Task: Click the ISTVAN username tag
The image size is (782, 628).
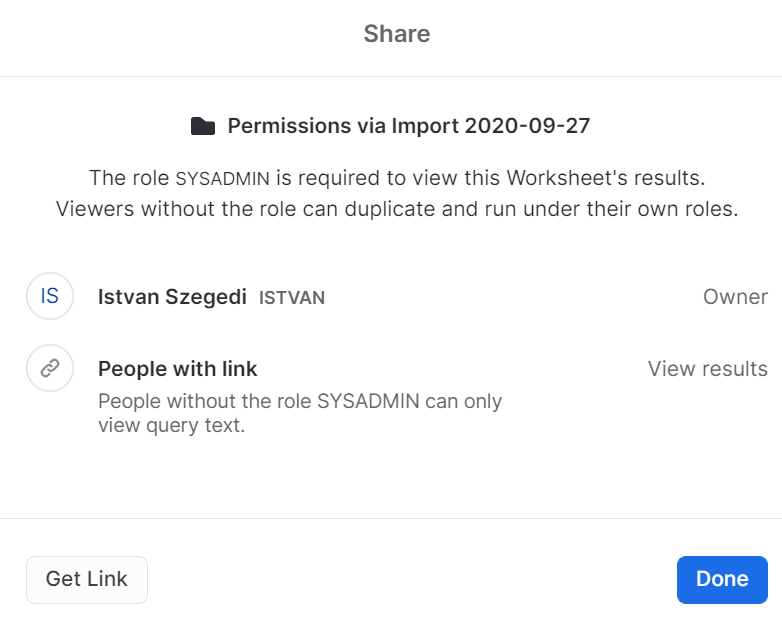Action: click(x=292, y=298)
